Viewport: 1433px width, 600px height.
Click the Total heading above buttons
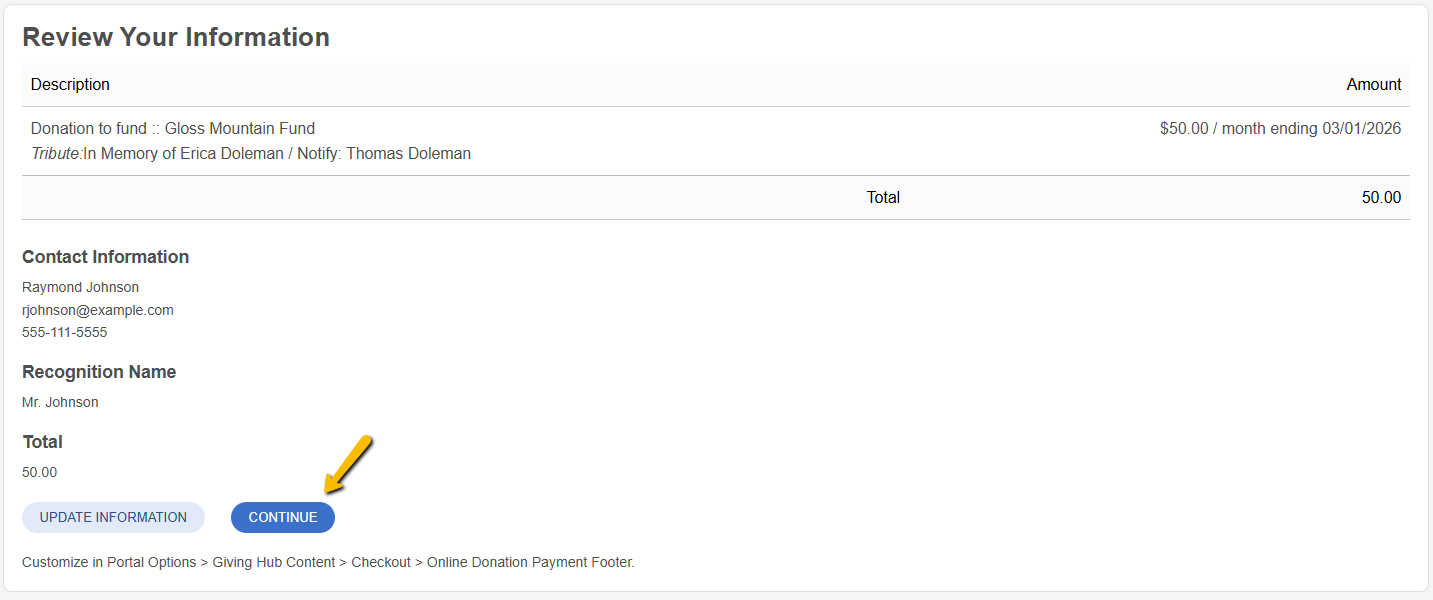tap(42, 442)
